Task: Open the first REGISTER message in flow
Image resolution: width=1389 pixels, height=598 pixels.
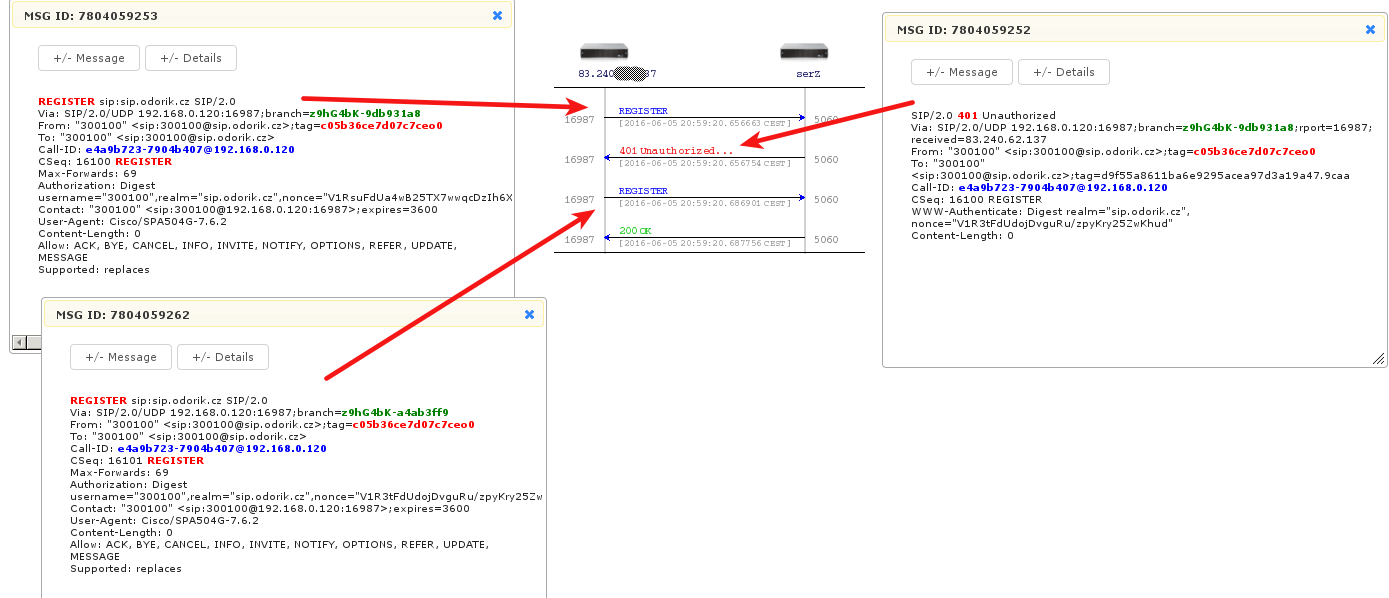Action: (x=643, y=111)
